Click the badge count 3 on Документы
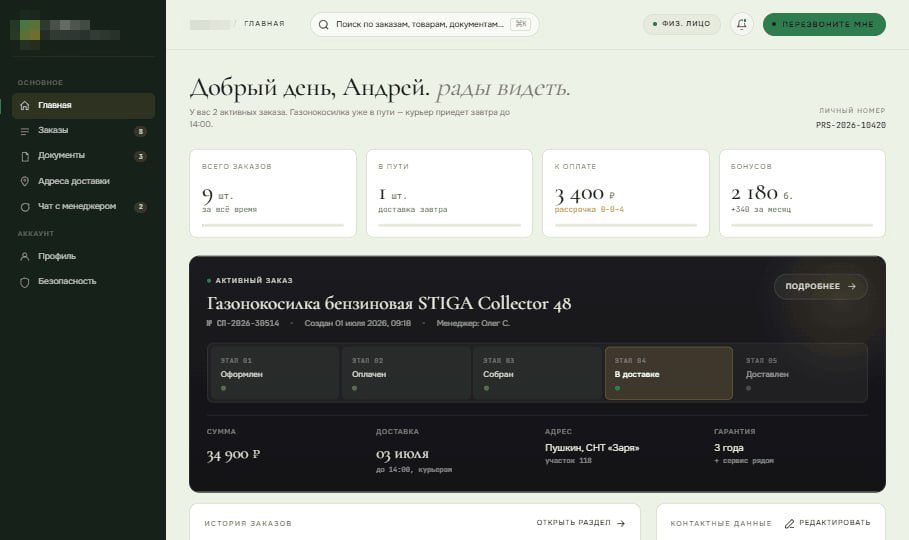 coord(140,157)
